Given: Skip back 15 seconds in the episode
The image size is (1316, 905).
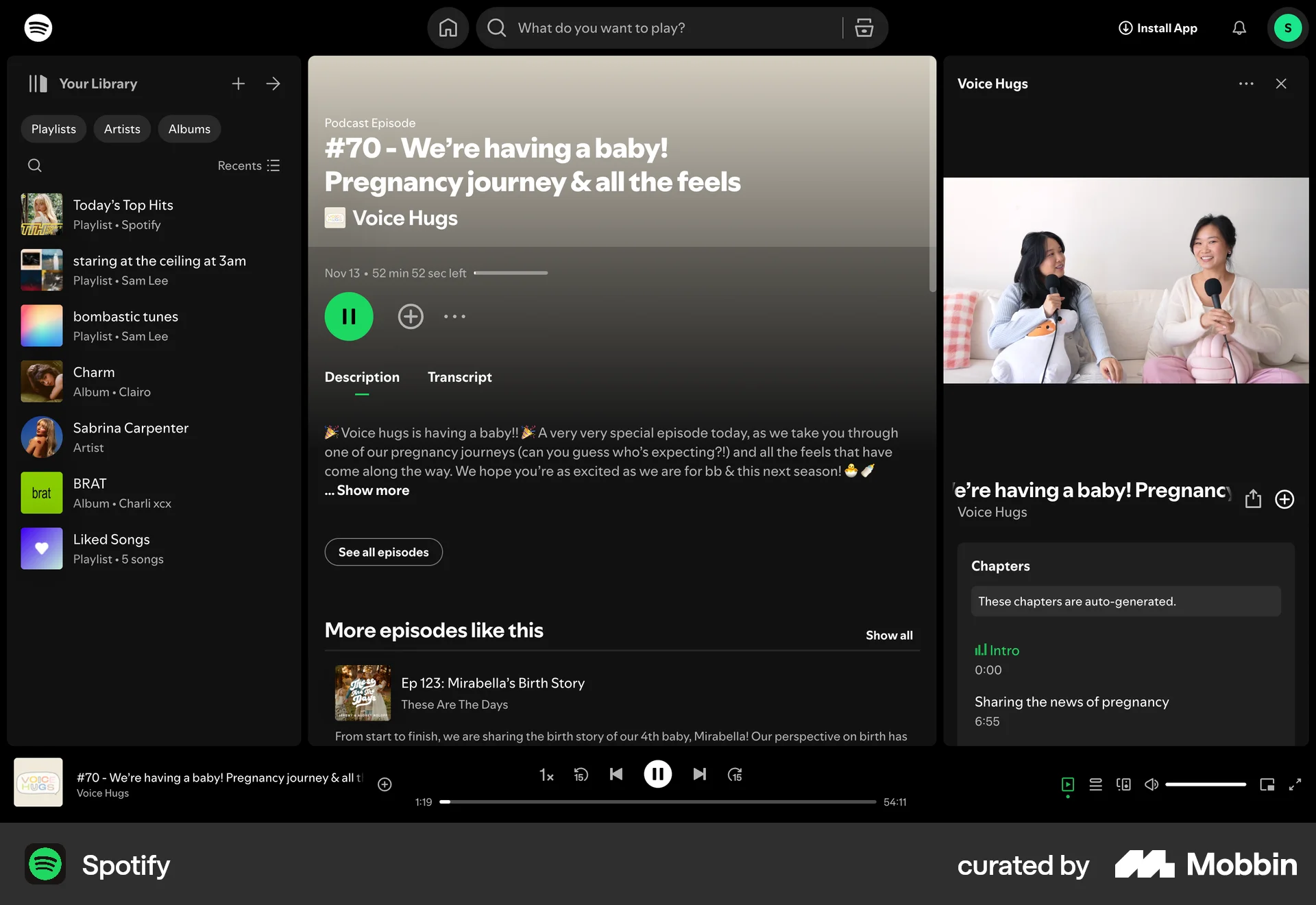Looking at the screenshot, I should coord(581,774).
